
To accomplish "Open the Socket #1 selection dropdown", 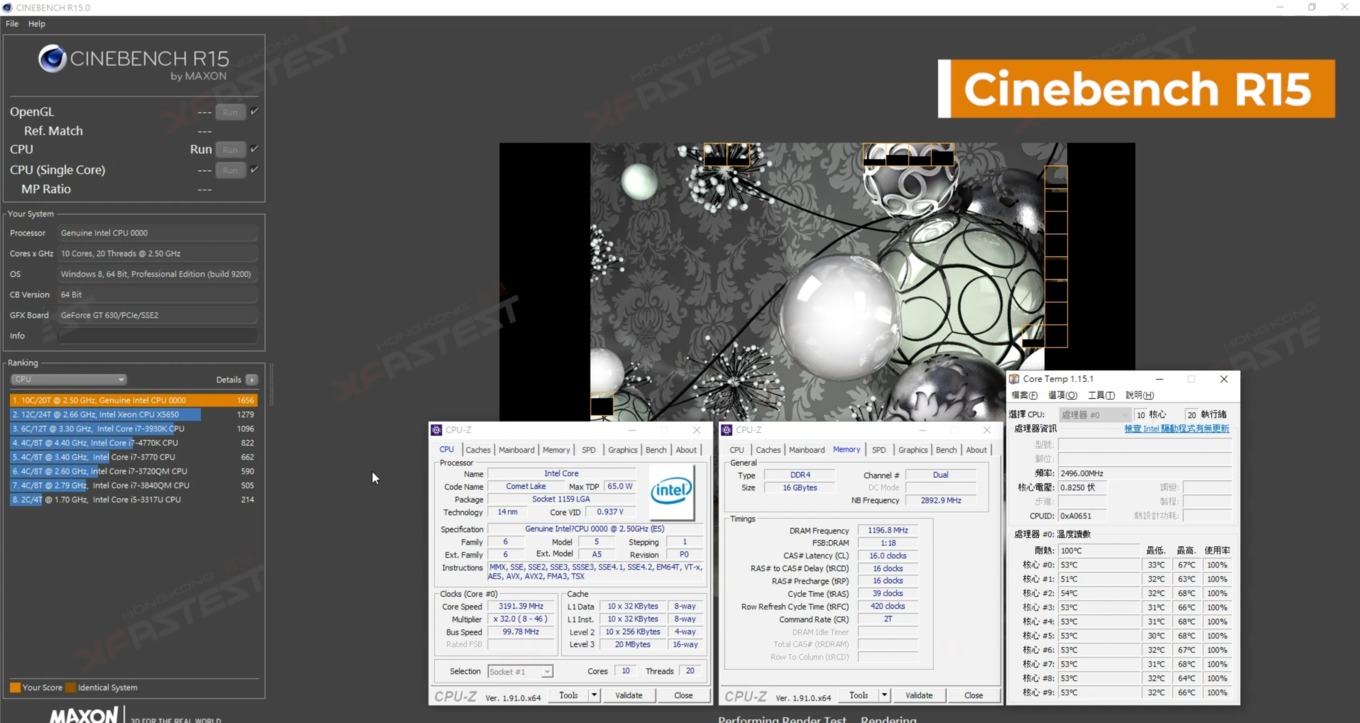I will tap(519, 671).
